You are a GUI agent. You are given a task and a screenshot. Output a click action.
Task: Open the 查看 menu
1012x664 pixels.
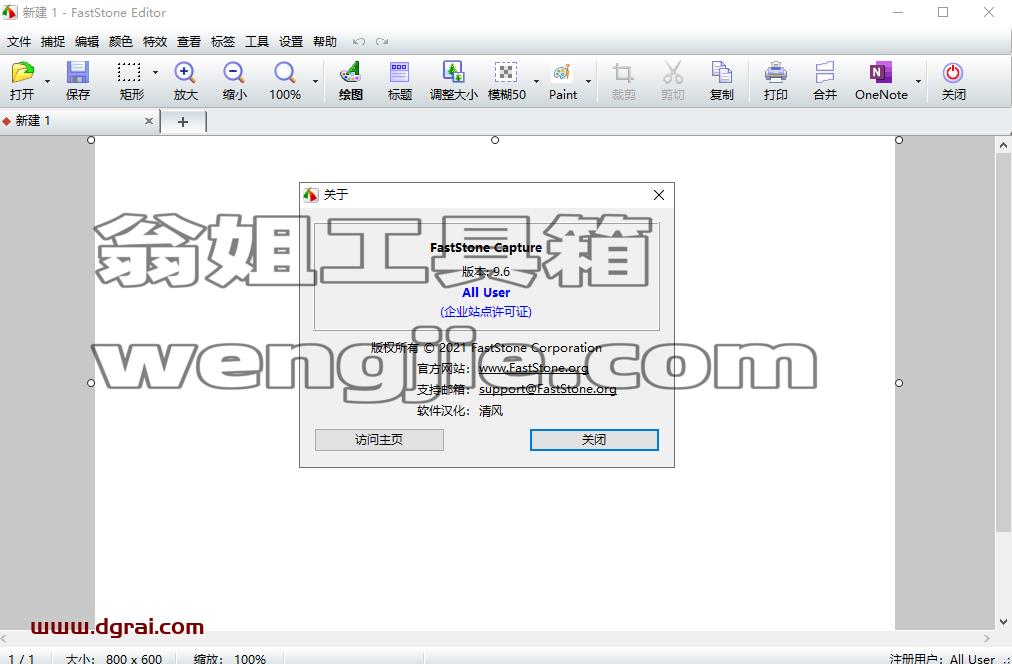click(x=188, y=41)
